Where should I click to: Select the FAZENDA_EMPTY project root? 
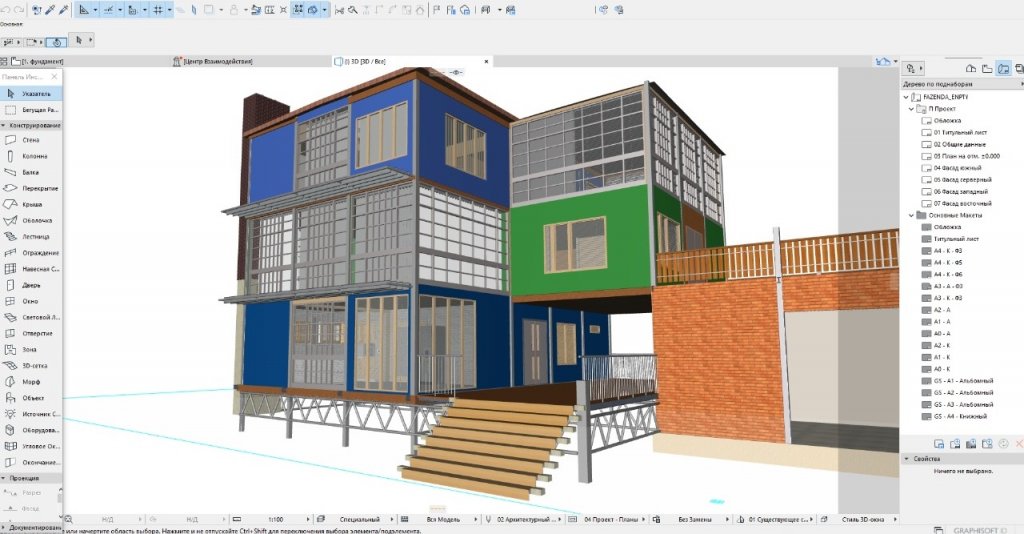[x=941, y=97]
